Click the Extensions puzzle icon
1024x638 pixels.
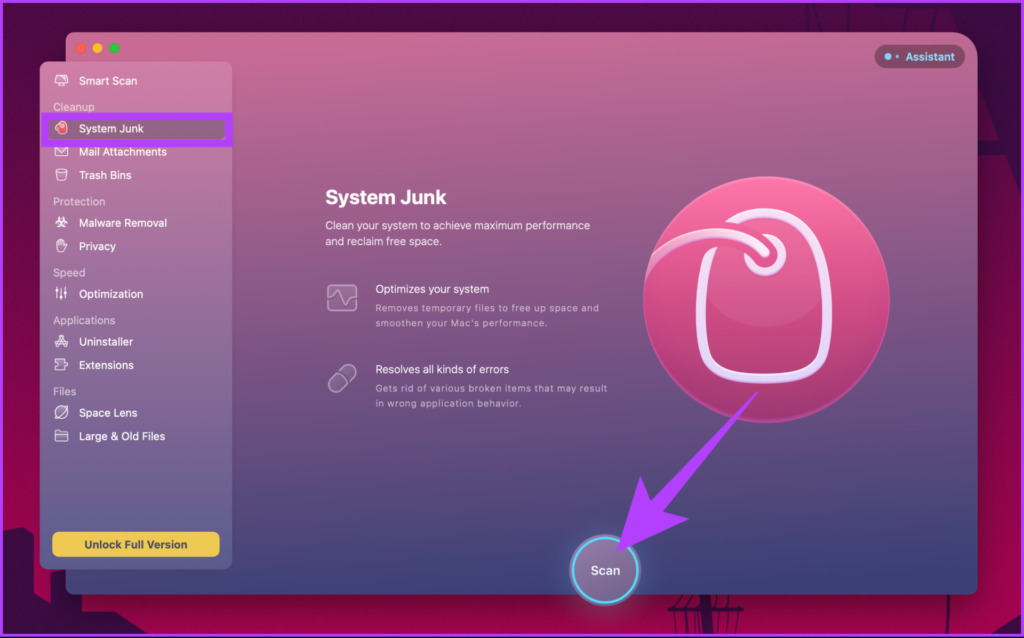point(61,365)
